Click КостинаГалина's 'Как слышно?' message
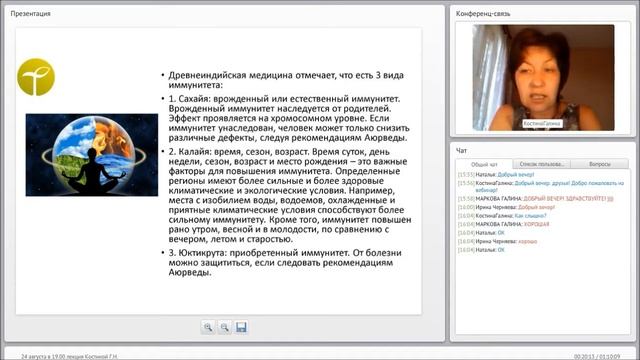640x360 pixels. click(x=502, y=216)
